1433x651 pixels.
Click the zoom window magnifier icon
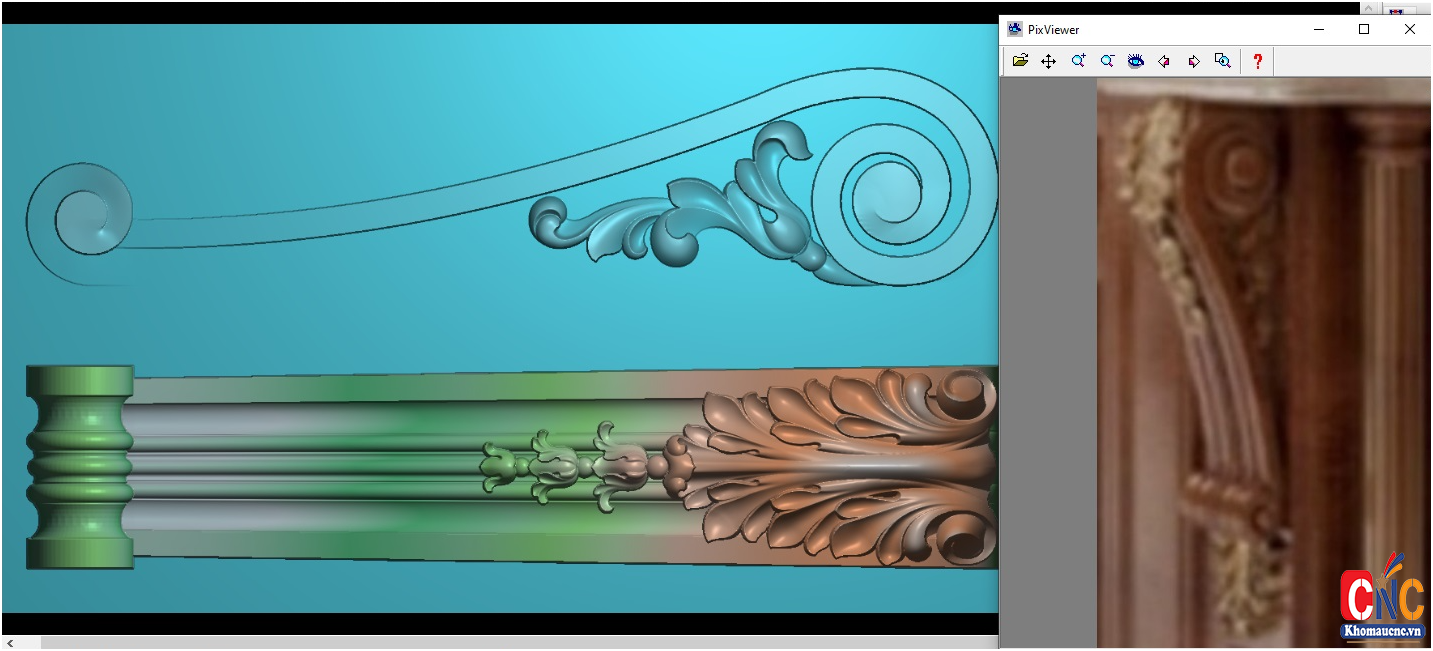tap(1222, 61)
